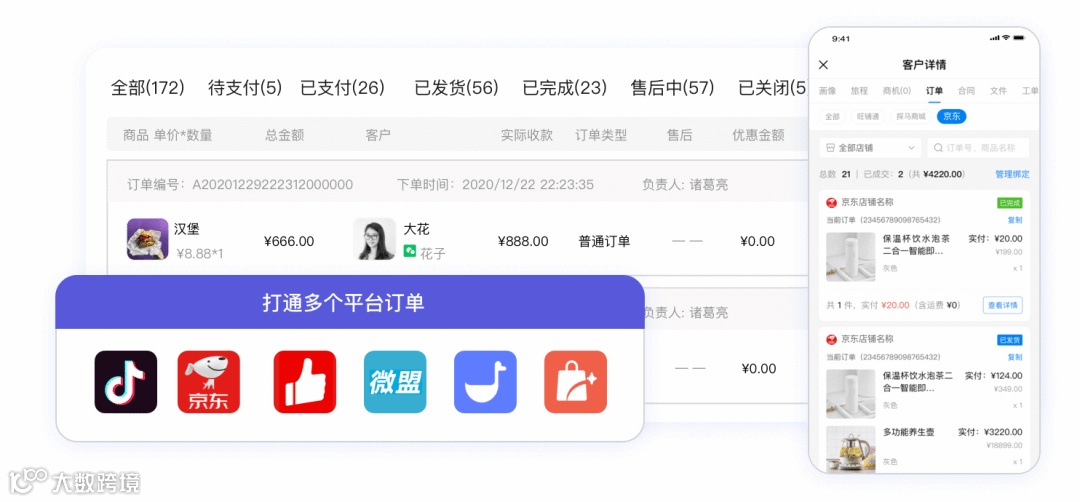The width and height of the screenshot is (1080, 502).
Task: Click the ¥666.00 total amount cell
Action: (x=289, y=242)
